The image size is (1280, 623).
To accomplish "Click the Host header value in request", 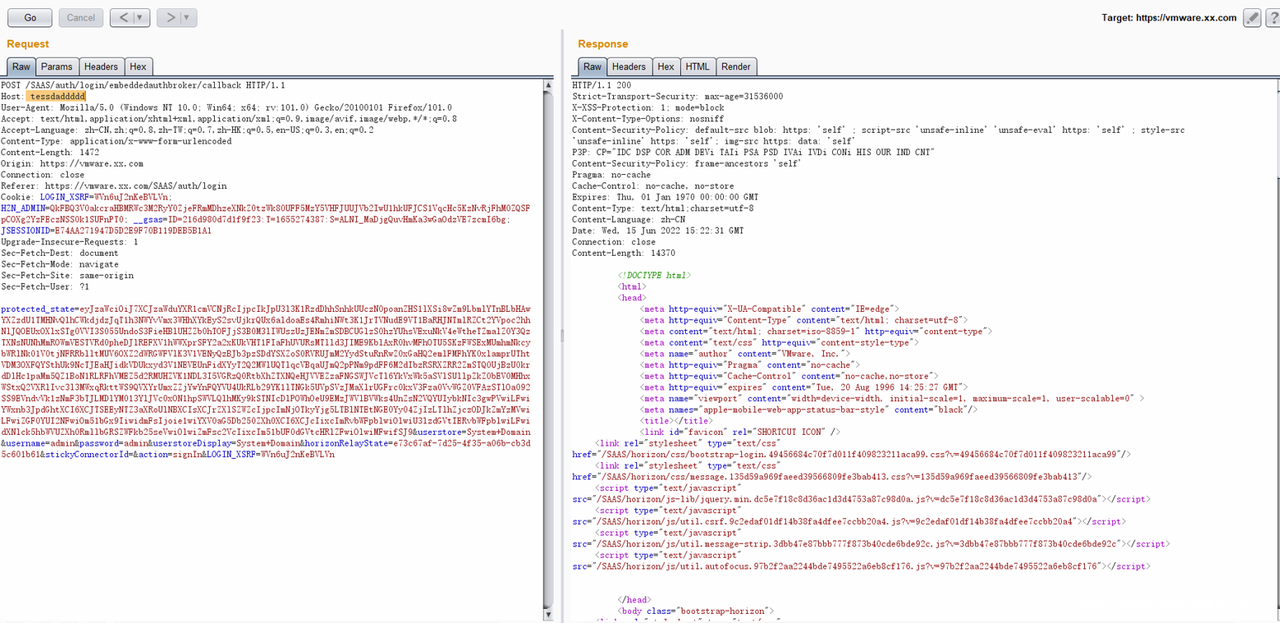I will coord(57,96).
